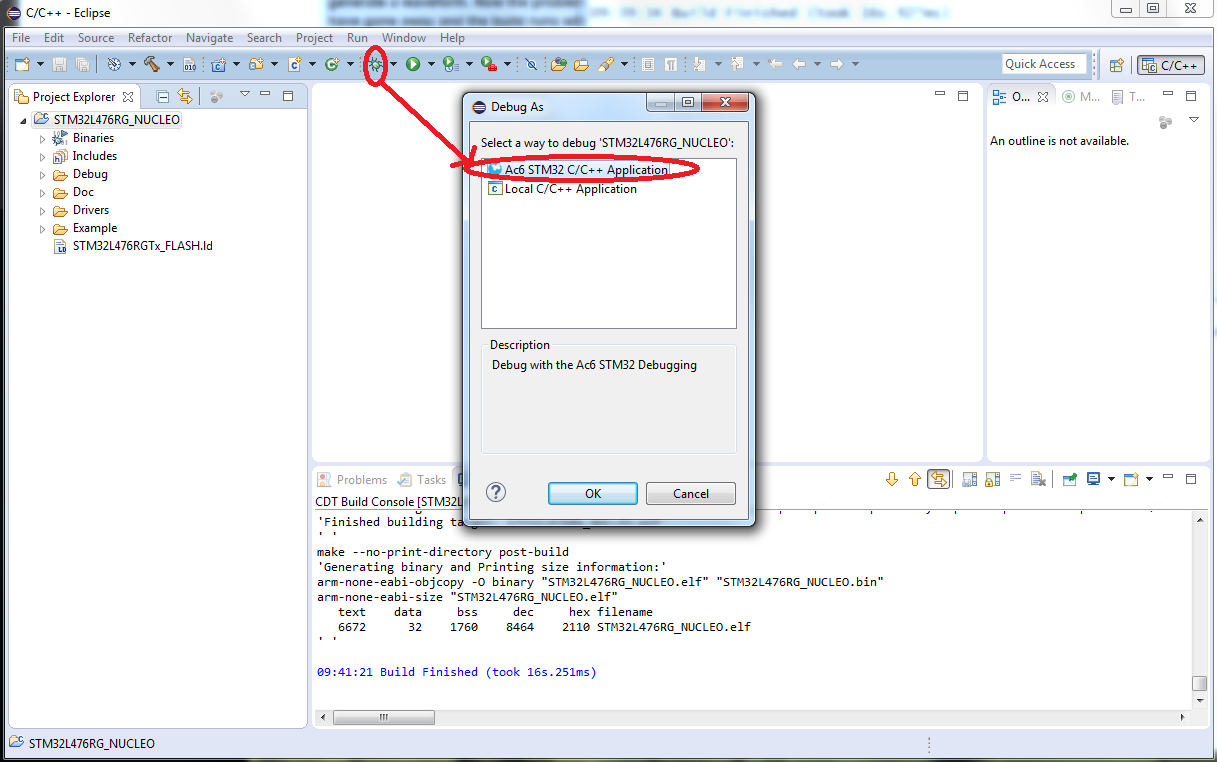Click the console next error down arrow

pyautogui.click(x=892, y=479)
